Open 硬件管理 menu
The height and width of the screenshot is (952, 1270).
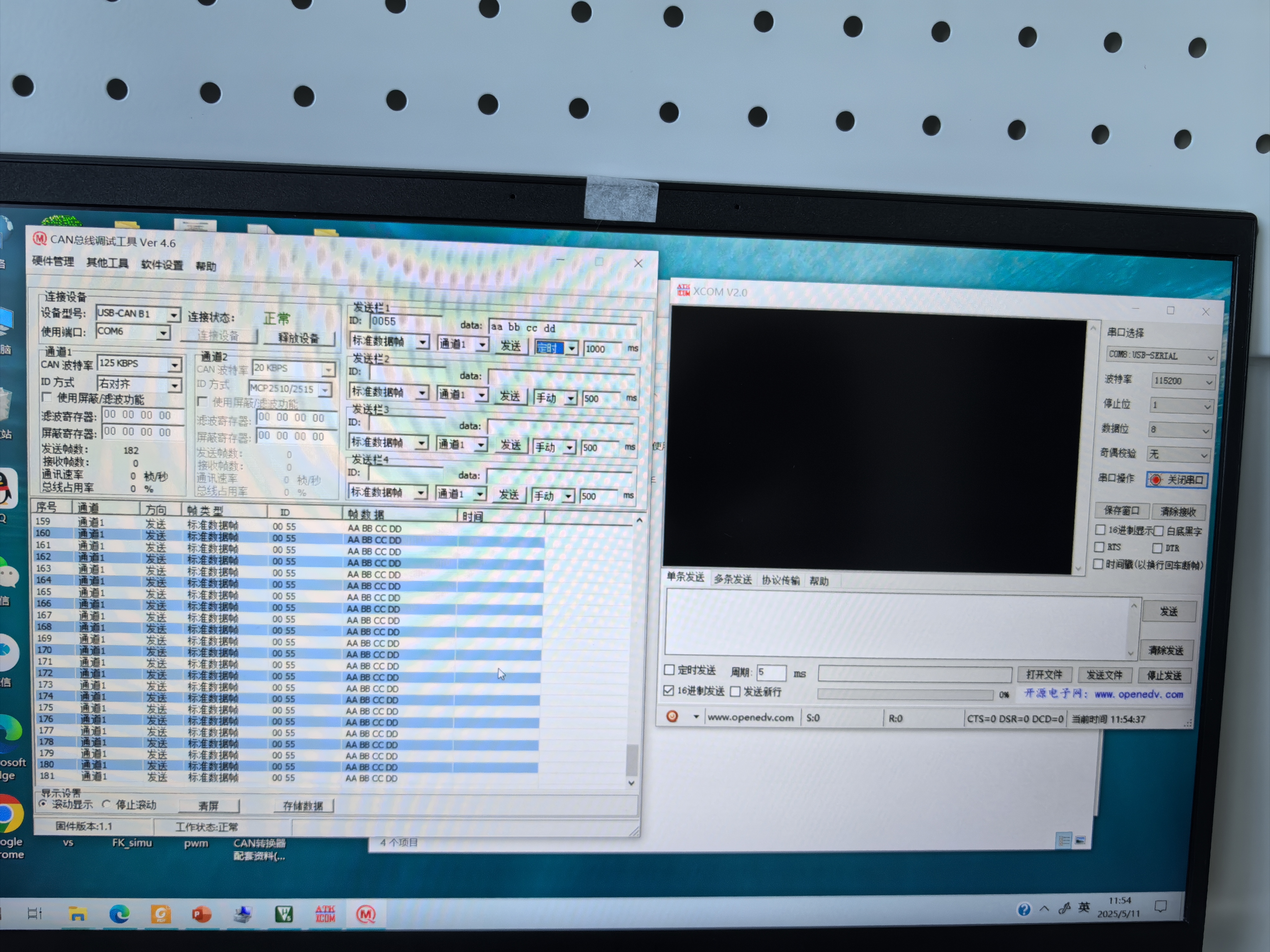pyautogui.click(x=53, y=261)
